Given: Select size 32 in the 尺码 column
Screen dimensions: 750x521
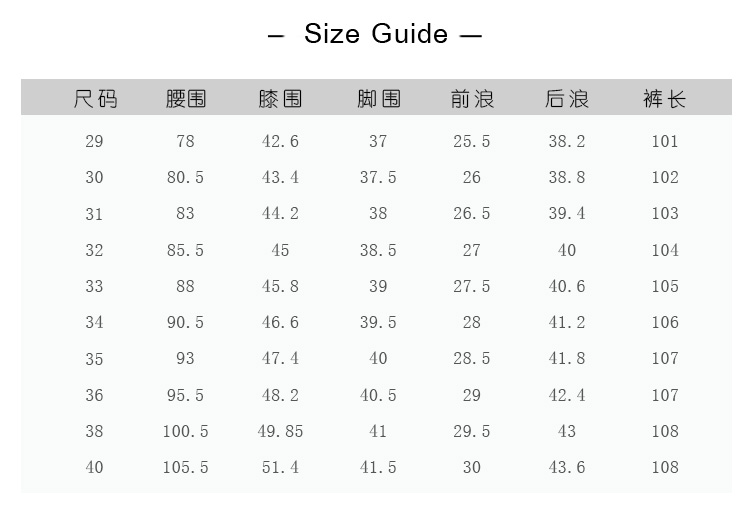Looking at the screenshot, I should coord(94,250).
